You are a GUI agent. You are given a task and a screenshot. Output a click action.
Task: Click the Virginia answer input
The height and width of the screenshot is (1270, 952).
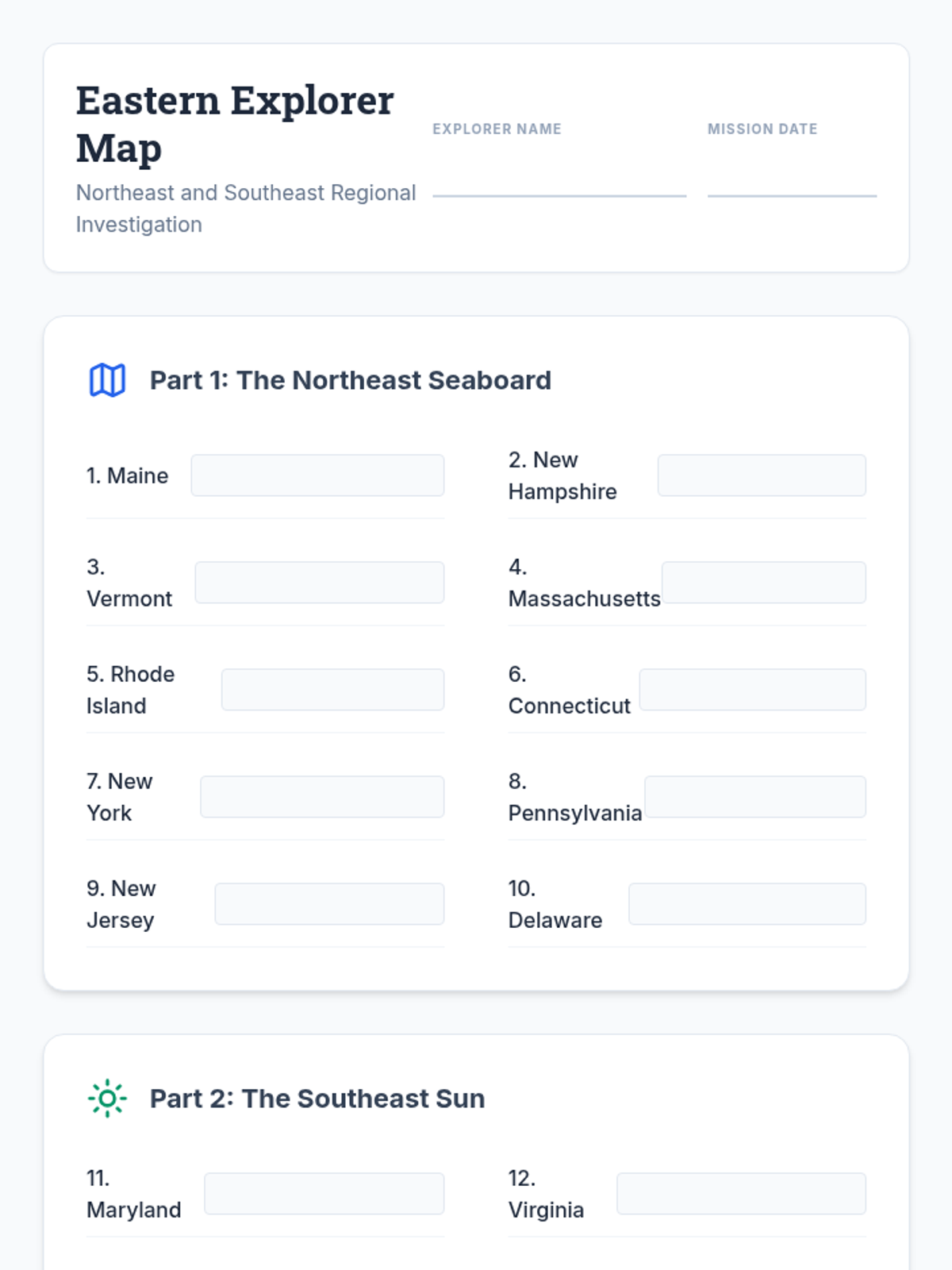pos(741,1194)
